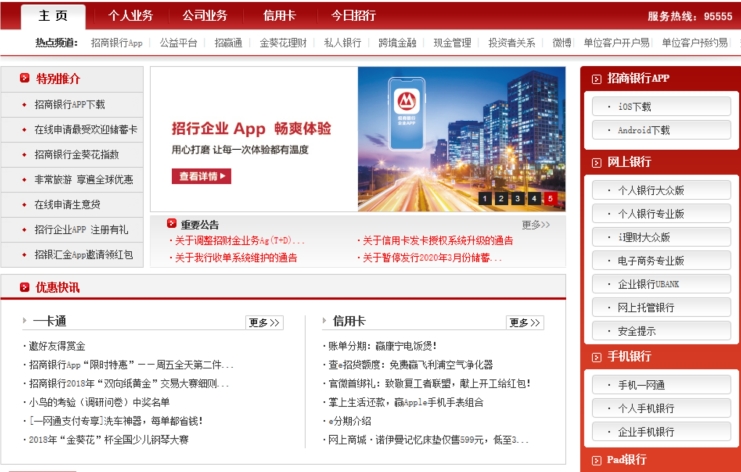Click the 特别推介 red arrow icon

point(25,78)
